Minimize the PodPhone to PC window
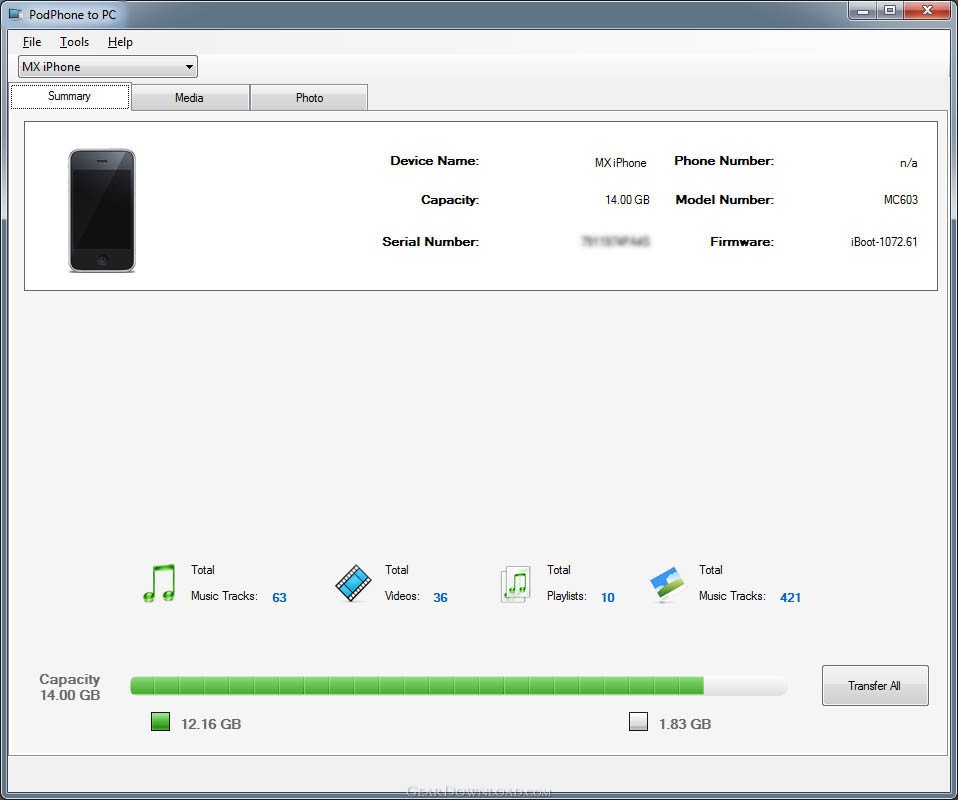The height and width of the screenshot is (800, 958). (x=863, y=10)
